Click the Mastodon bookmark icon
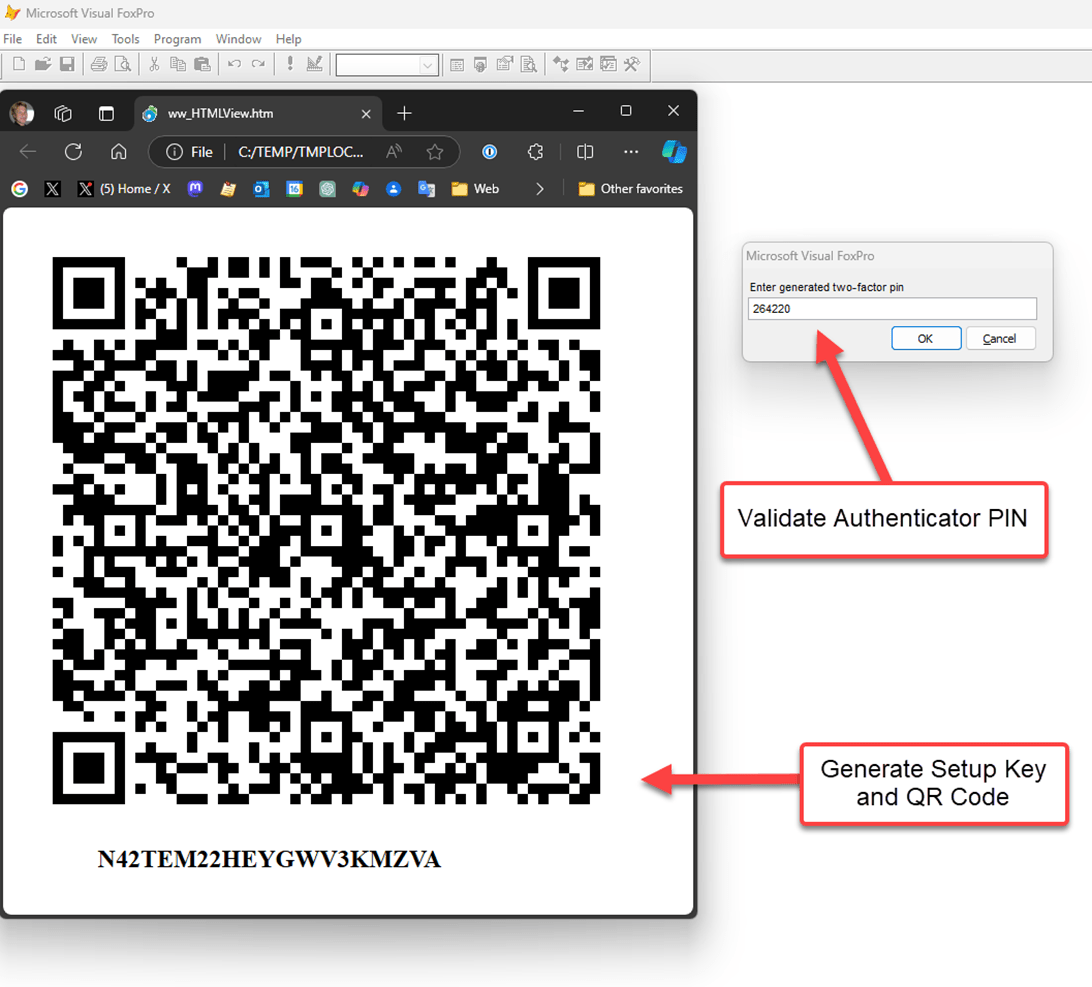 coord(195,188)
